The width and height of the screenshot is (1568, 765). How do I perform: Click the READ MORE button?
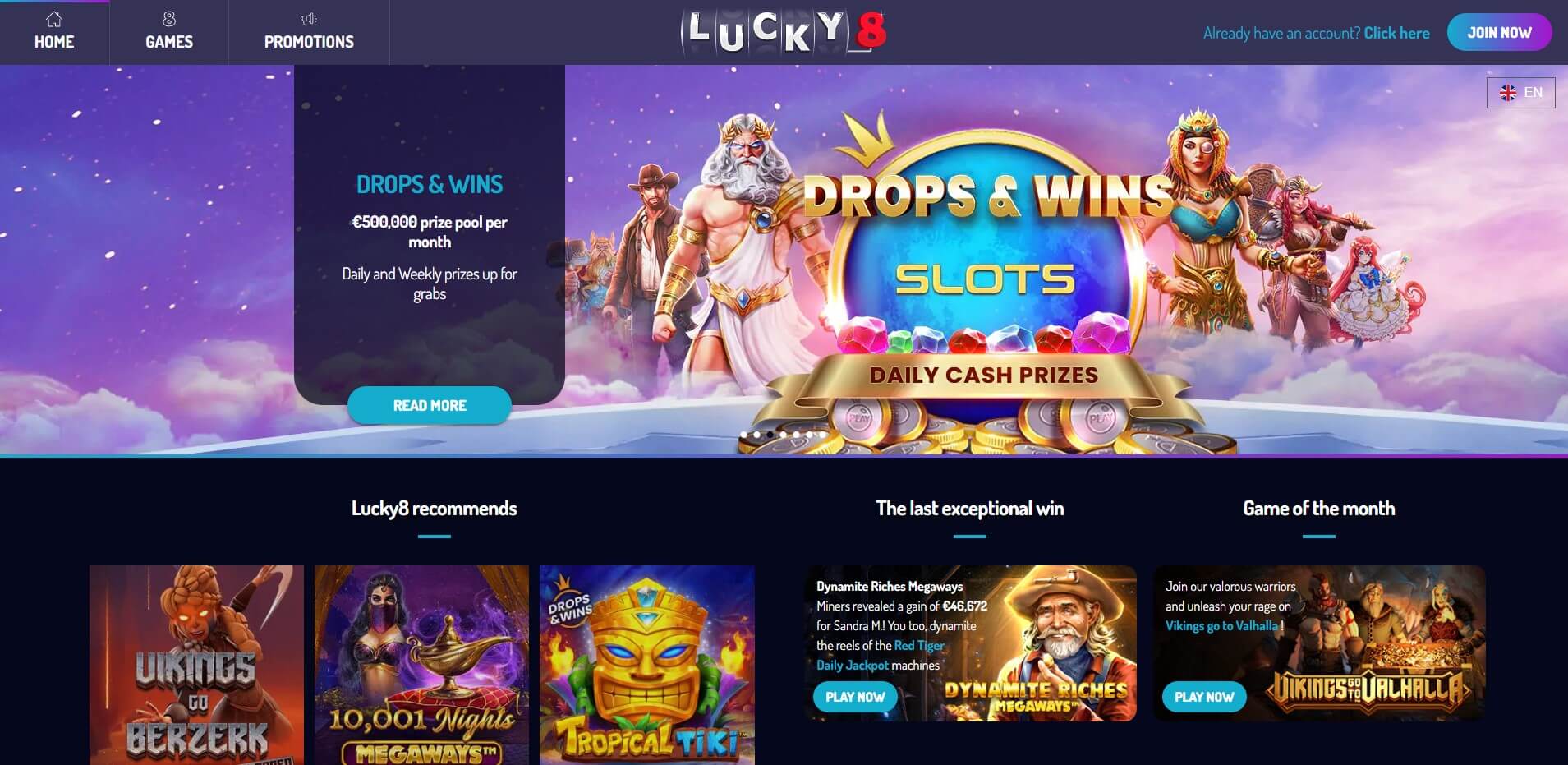click(430, 405)
